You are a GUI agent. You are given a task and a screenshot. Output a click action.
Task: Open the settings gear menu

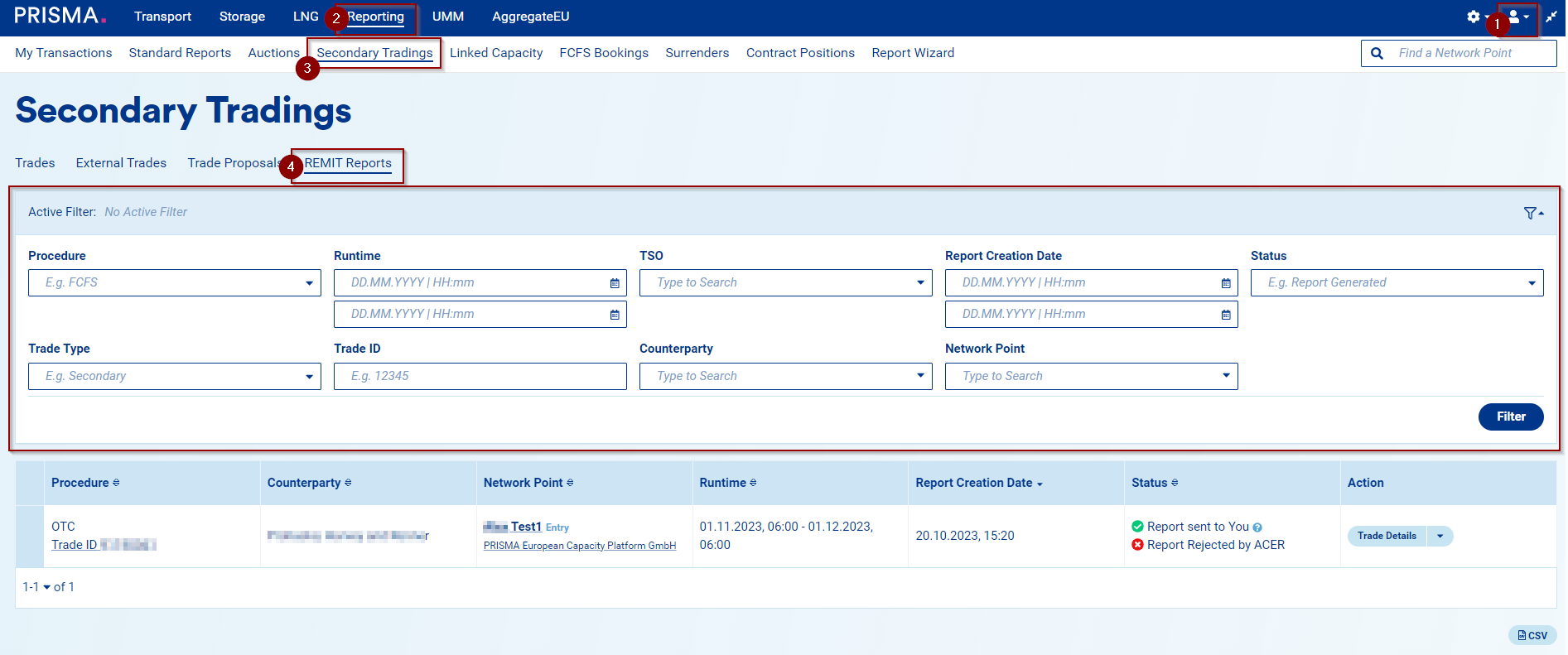click(x=1474, y=17)
